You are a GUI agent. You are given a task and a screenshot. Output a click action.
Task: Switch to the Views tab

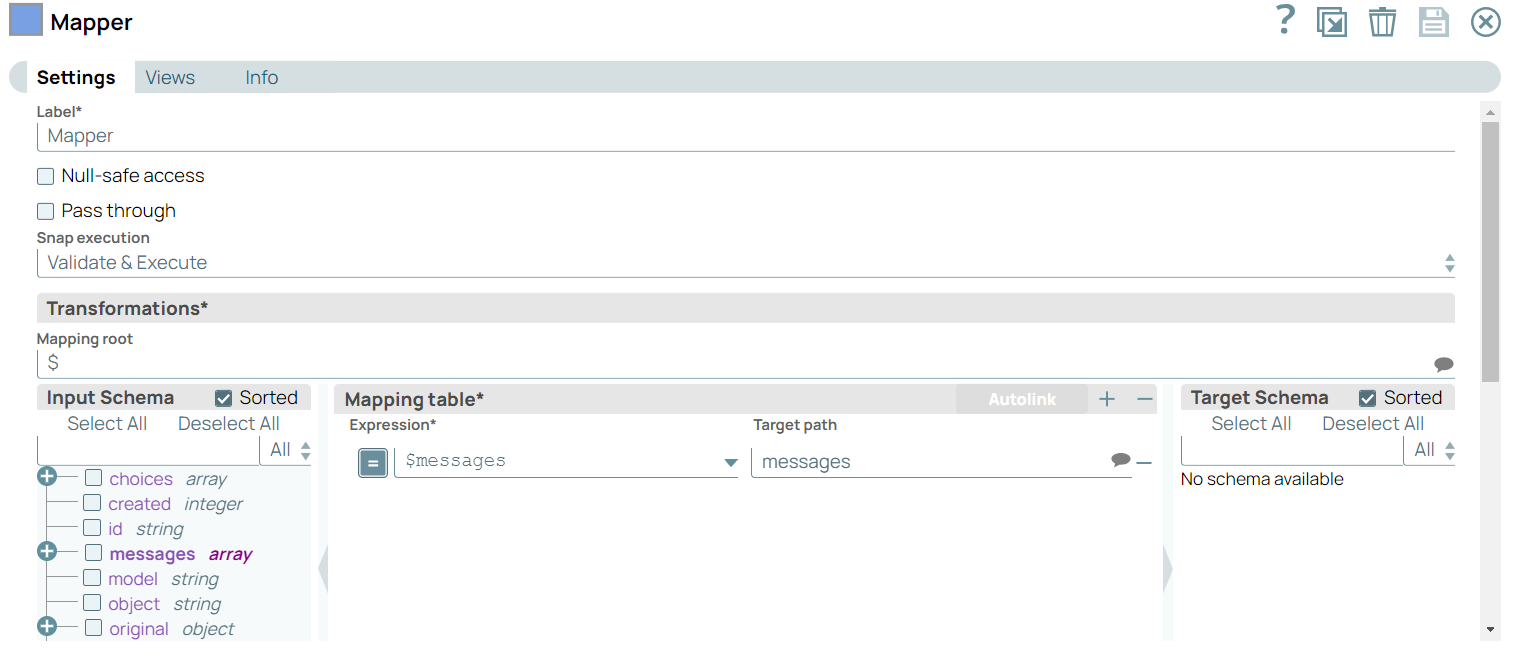[x=169, y=77]
